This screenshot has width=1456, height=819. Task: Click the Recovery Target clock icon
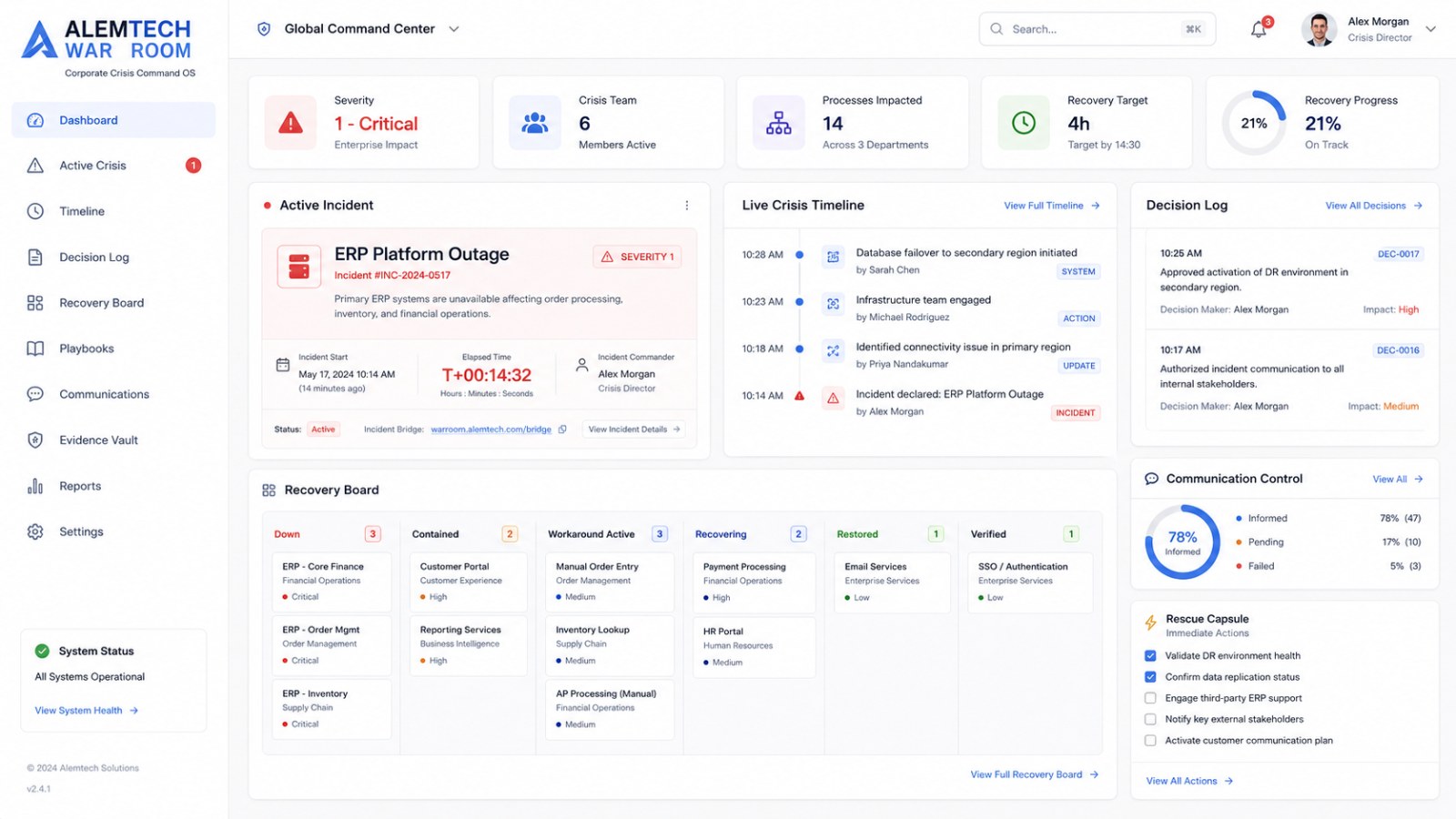click(x=1024, y=123)
